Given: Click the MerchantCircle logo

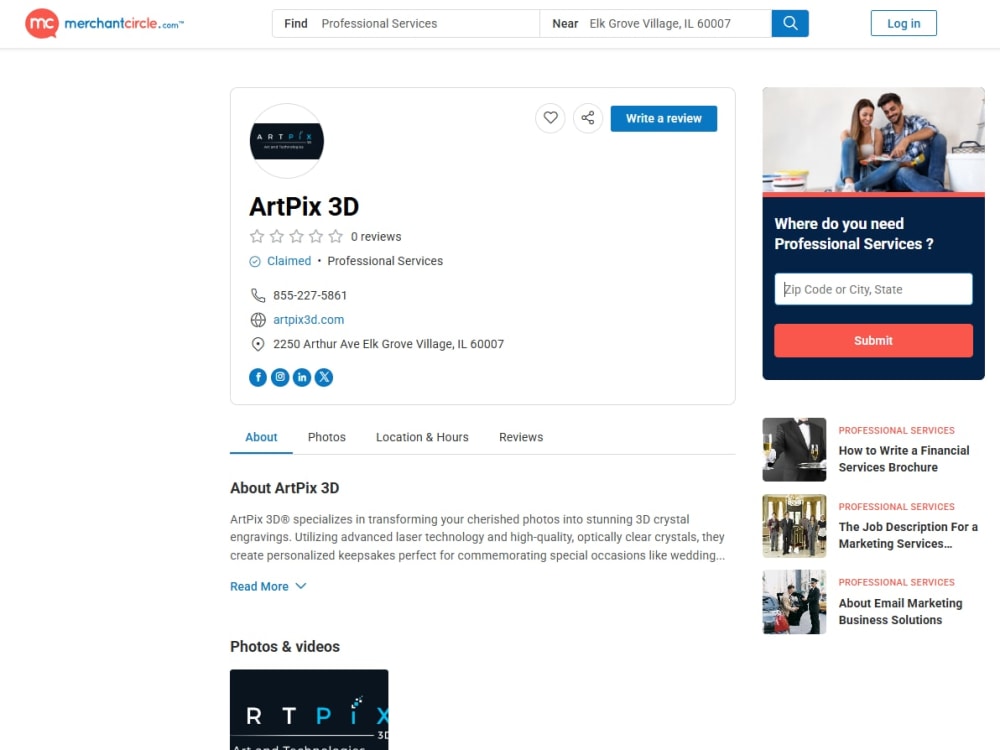Looking at the screenshot, I should (x=105, y=24).
